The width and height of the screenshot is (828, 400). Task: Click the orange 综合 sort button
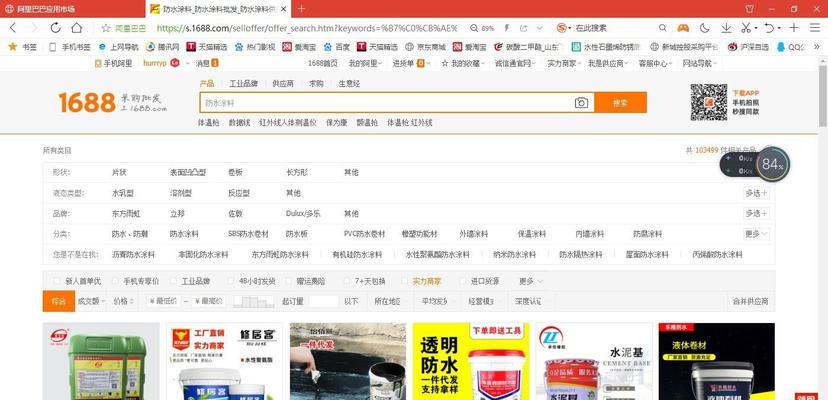(59, 301)
